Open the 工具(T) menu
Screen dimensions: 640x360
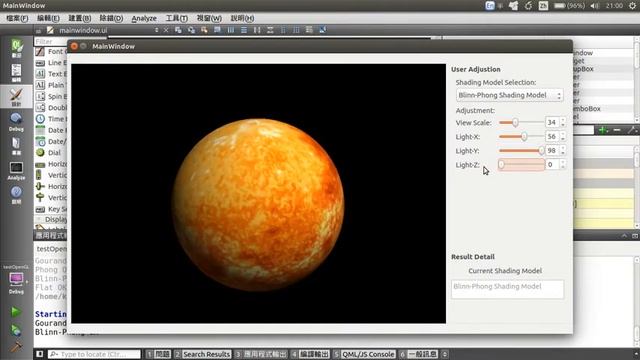point(177,18)
